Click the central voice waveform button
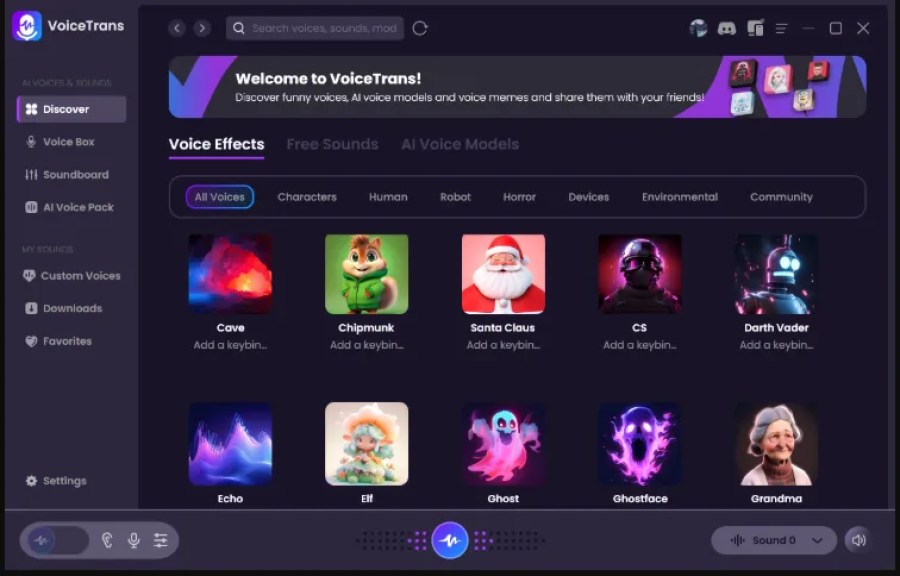 tap(450, 539)
